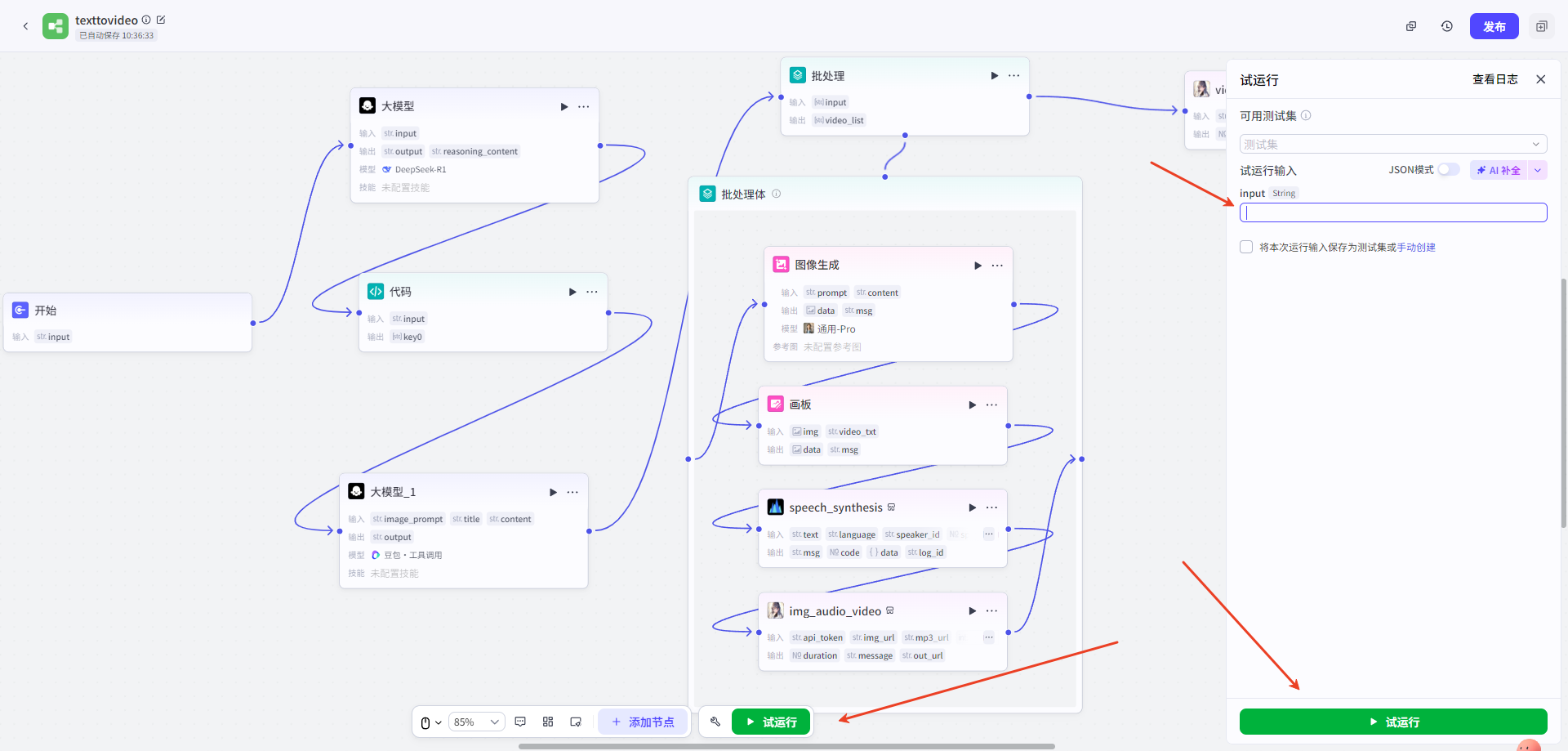Expand the AI 补全 dropdown arrow
Image resolution: width=1568 pixels, height=751 pixels.
click(x=1538, y=170)
